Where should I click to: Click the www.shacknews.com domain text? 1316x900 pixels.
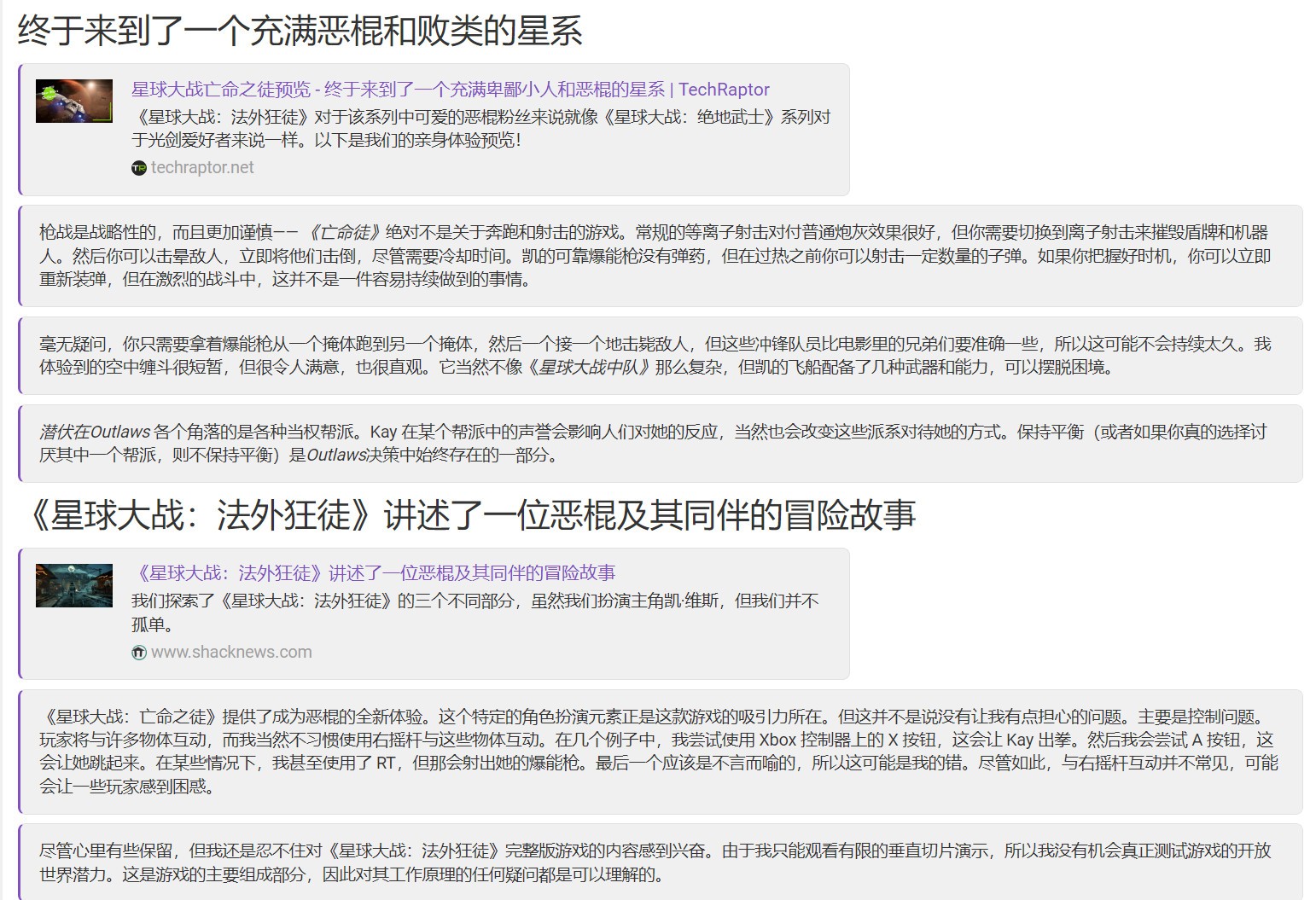click(x=231, y=653)
